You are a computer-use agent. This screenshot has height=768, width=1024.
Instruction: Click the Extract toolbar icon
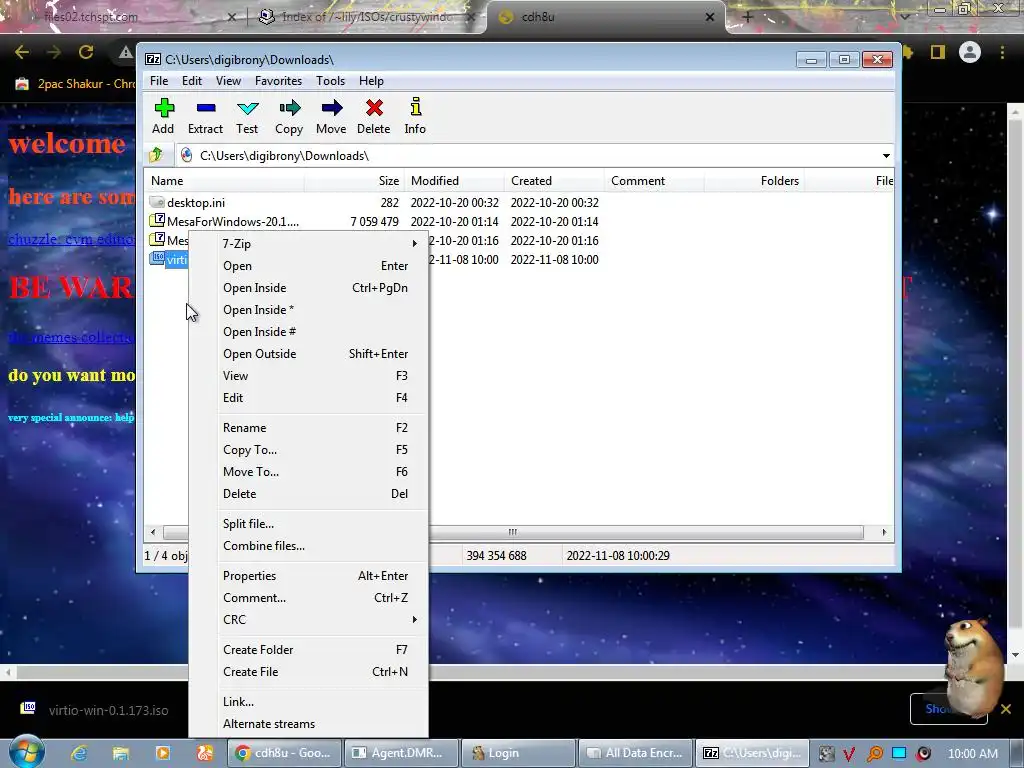[206, 108]
